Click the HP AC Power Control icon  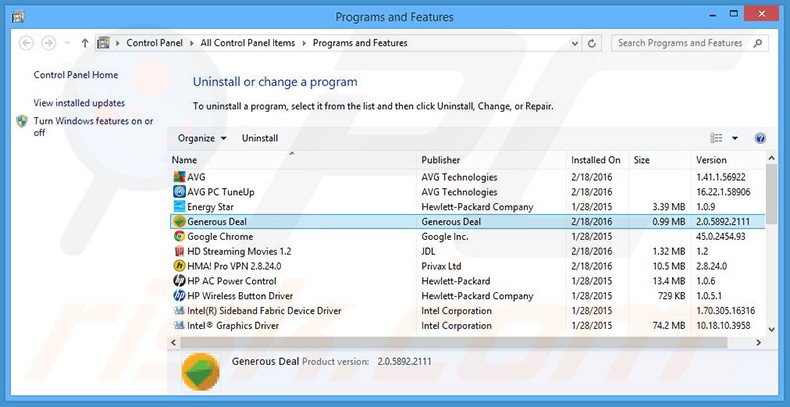tap(179, 281)
